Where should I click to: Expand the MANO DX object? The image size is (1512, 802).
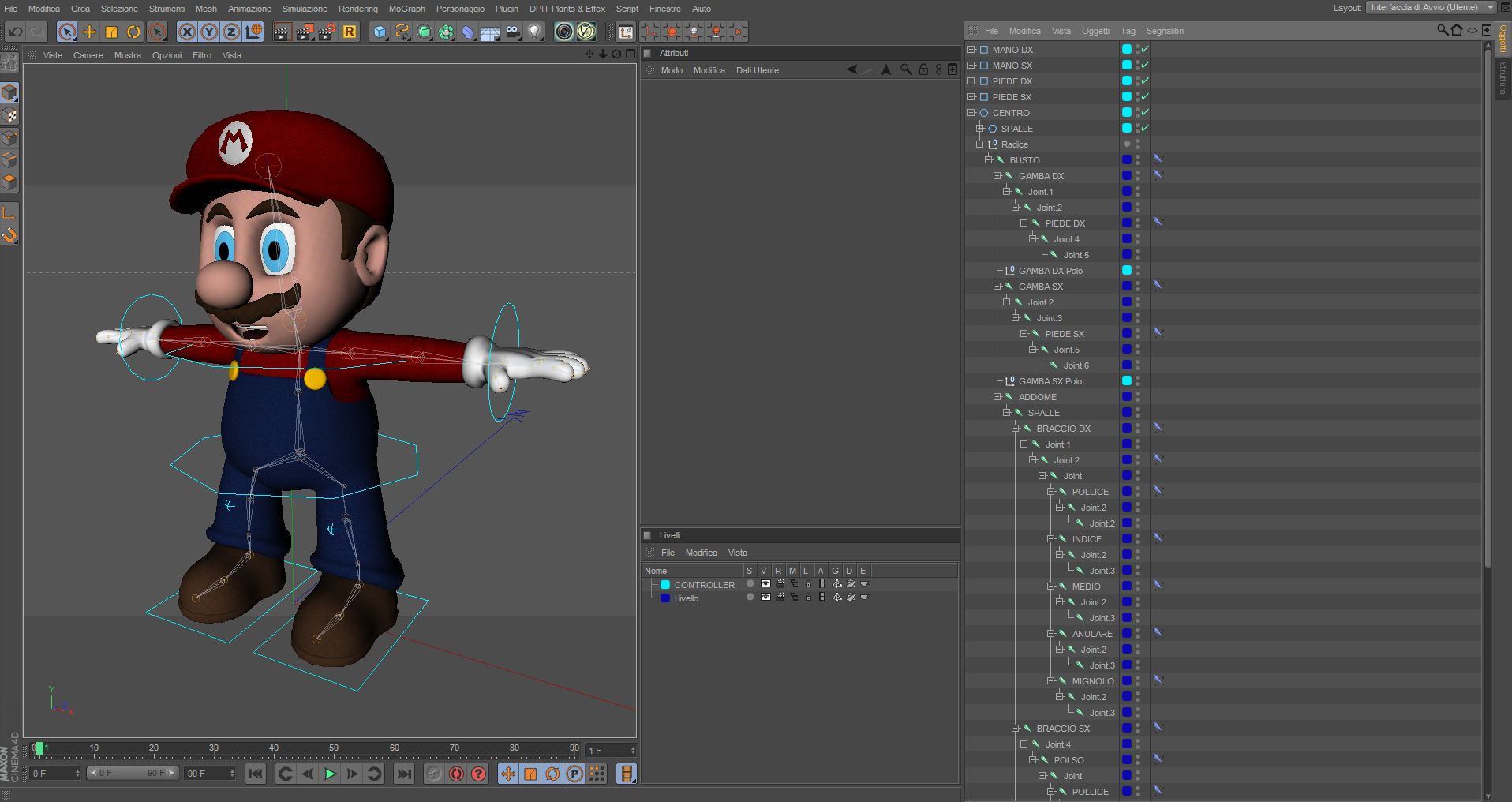971,50
